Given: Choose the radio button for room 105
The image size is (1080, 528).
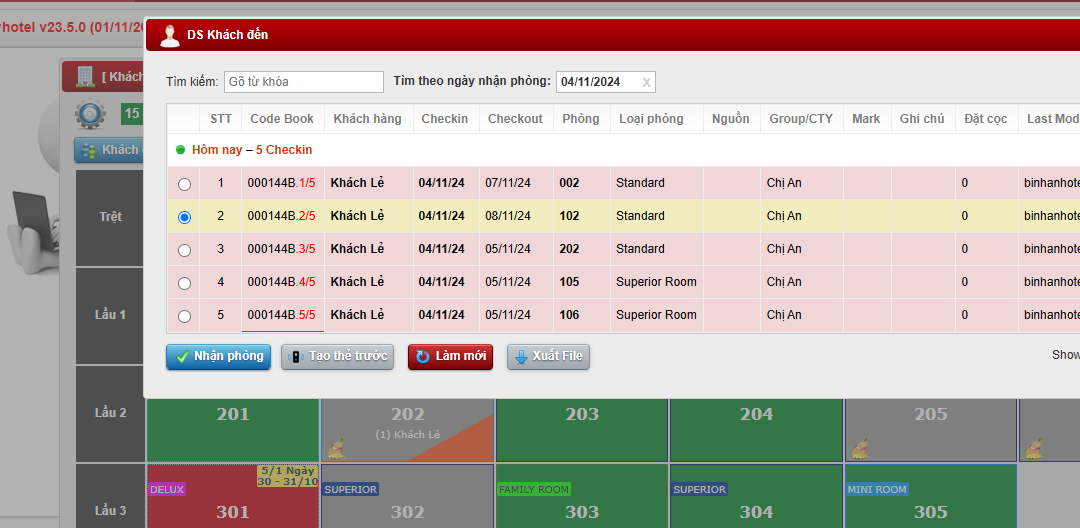Looking at the screenshot, I should tap(184, 283).
